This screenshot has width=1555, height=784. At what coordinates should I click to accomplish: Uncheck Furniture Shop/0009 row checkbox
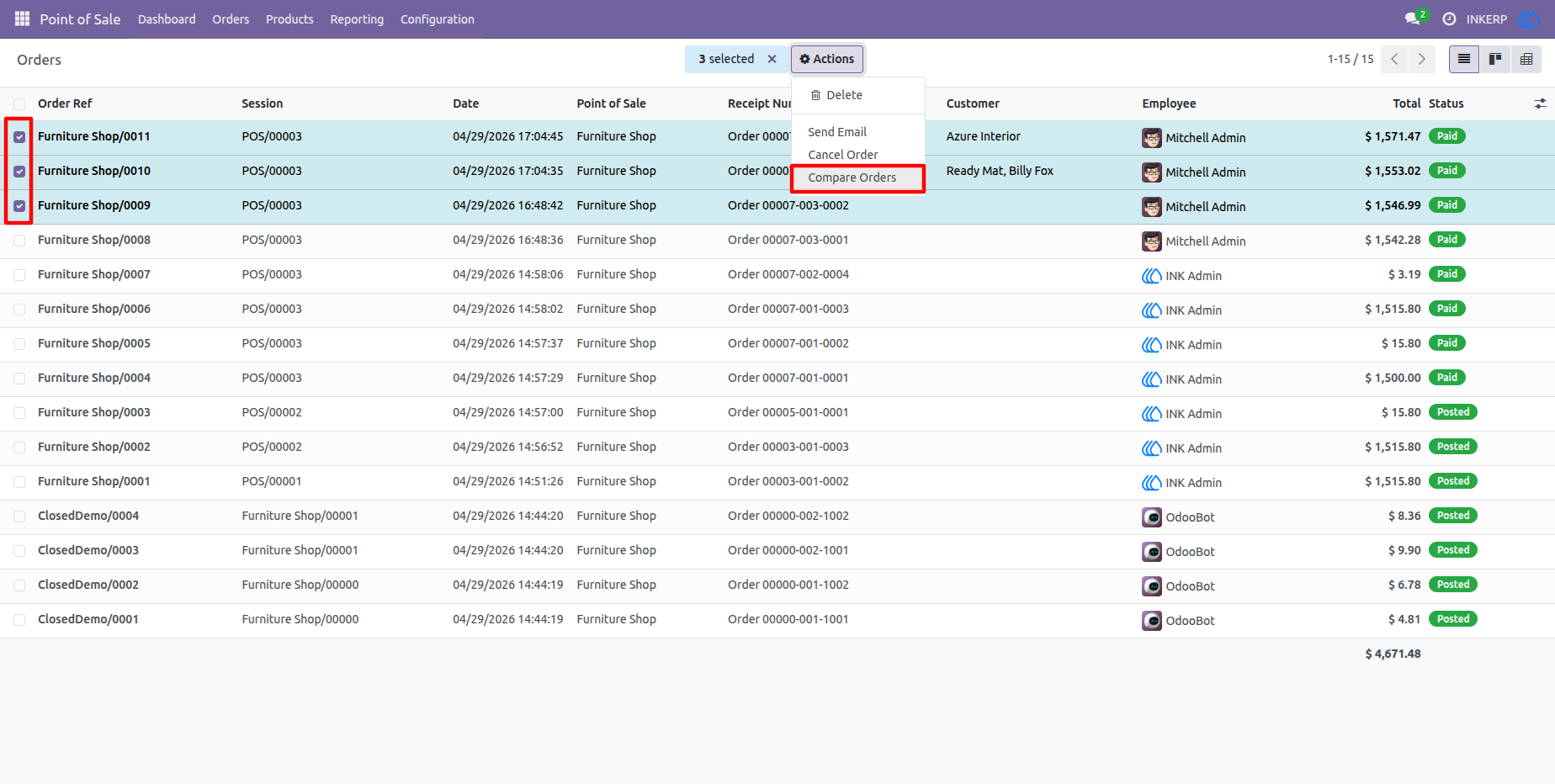(19, 206)
